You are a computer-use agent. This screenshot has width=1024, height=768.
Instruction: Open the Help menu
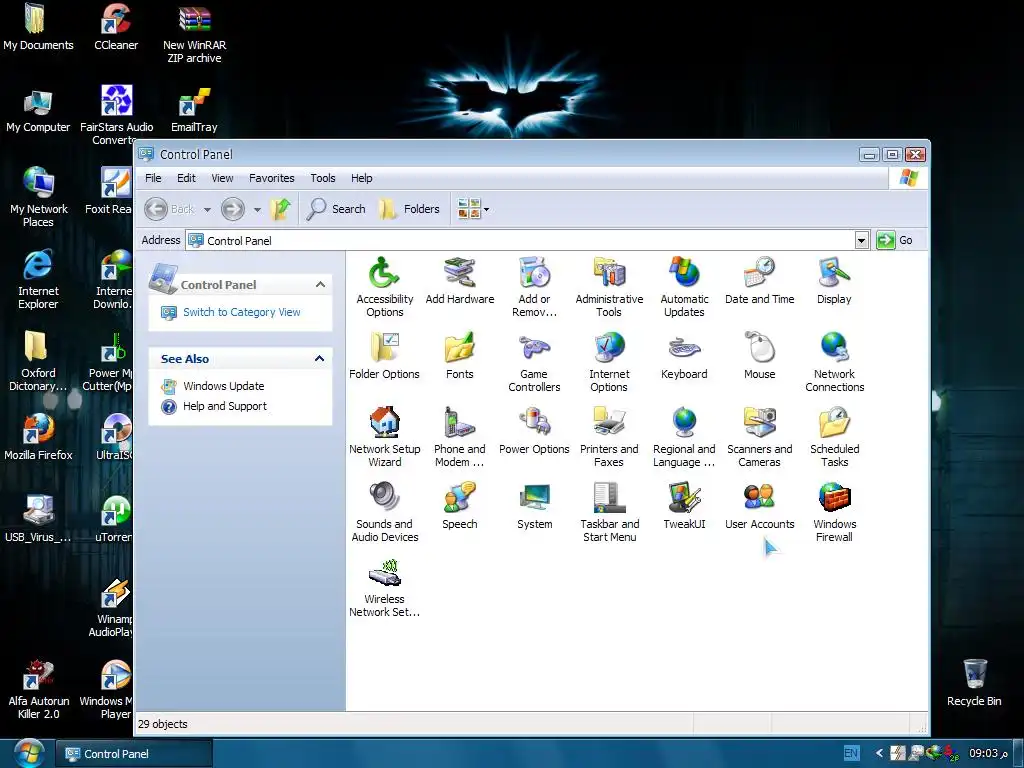(x=361, y=178)
